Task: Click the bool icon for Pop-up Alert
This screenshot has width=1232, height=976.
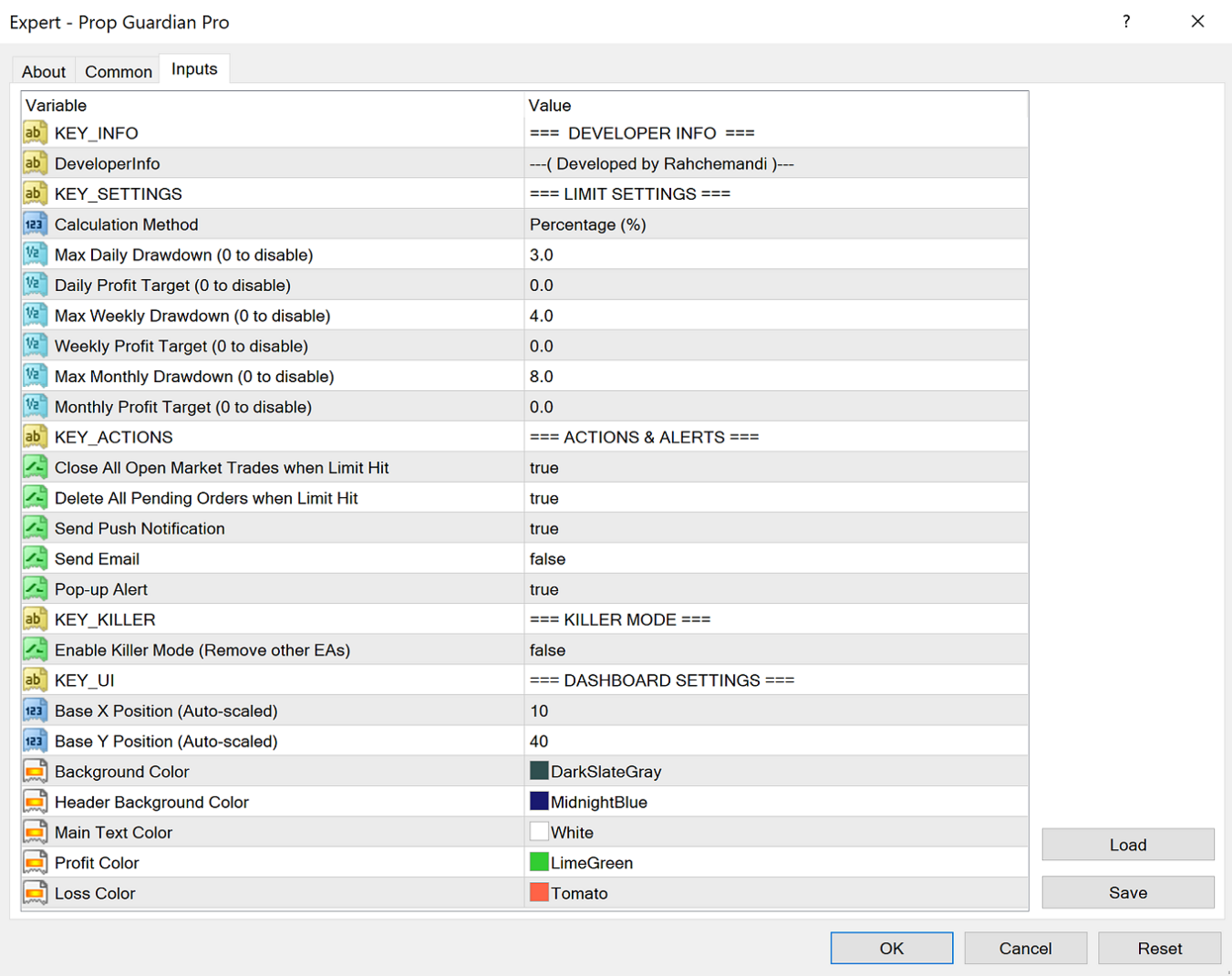Action: (x=35, y=589)
